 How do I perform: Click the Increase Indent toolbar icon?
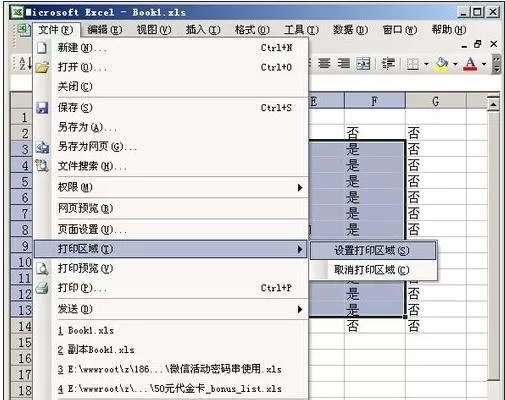[388, 63]
